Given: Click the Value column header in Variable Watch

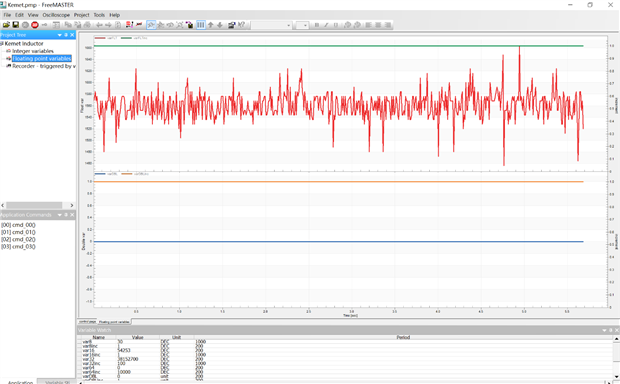Looking at the screenshot, I should click(138, 337).
